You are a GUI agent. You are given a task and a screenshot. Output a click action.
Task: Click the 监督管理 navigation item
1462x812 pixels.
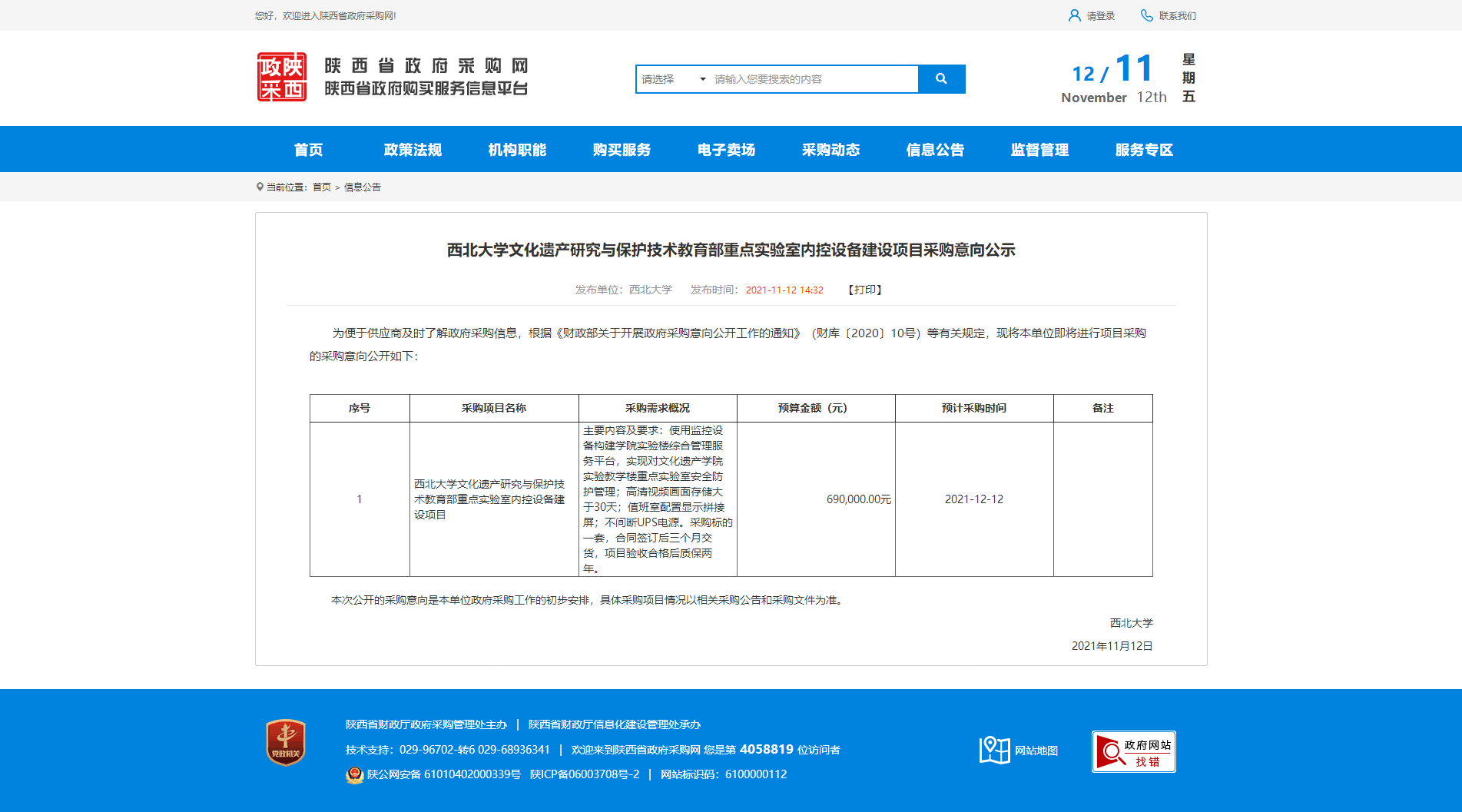pyautogui.click(x=1039, y=150)
